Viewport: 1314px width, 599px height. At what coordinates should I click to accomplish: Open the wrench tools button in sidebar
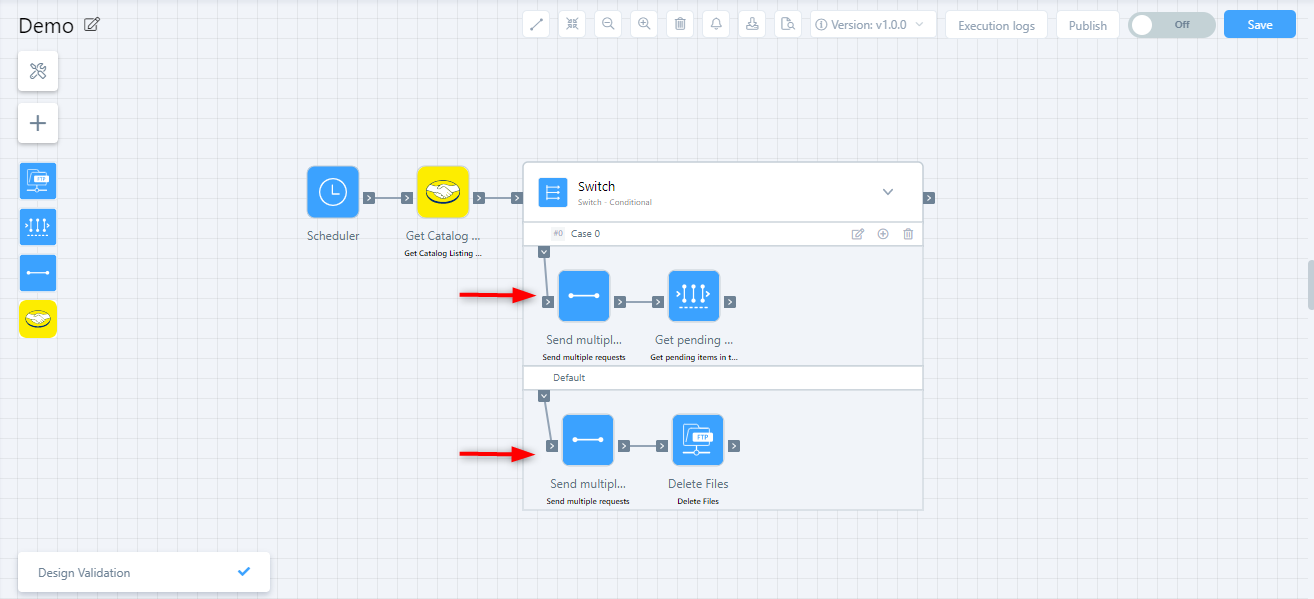point(38,71)
